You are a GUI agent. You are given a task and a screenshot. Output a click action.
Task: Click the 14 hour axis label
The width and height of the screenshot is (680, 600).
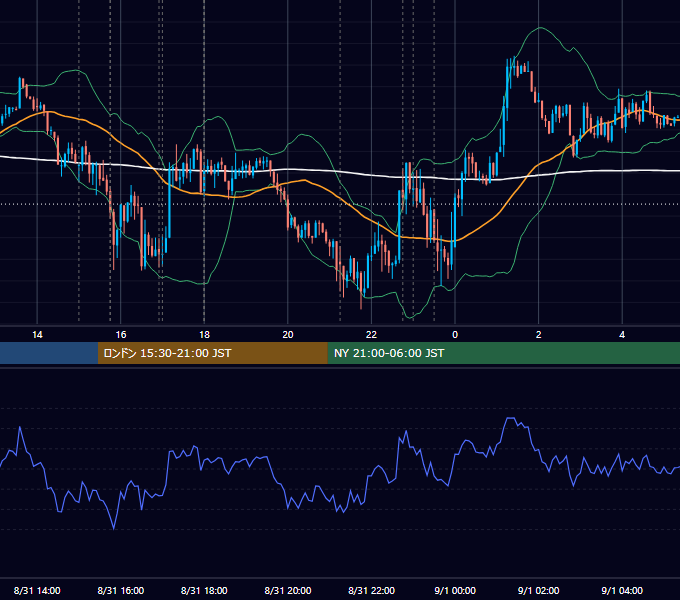(x=37, y=335)
